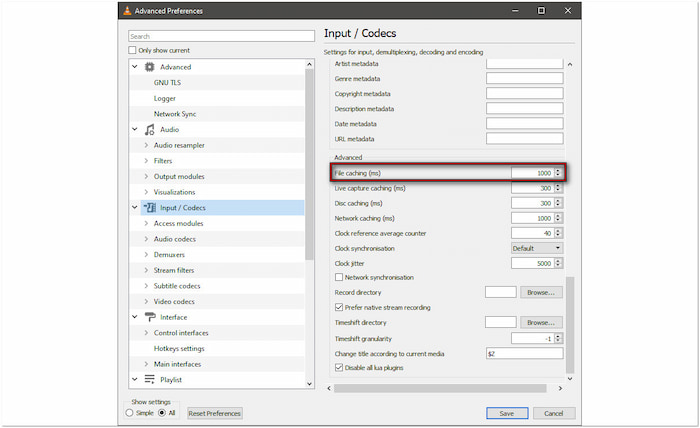The height and width of the screenshot is (428, 700).
Task: Uncheck Prefer native stream recording
Action: pyautogui.click(x=339, y=307)
